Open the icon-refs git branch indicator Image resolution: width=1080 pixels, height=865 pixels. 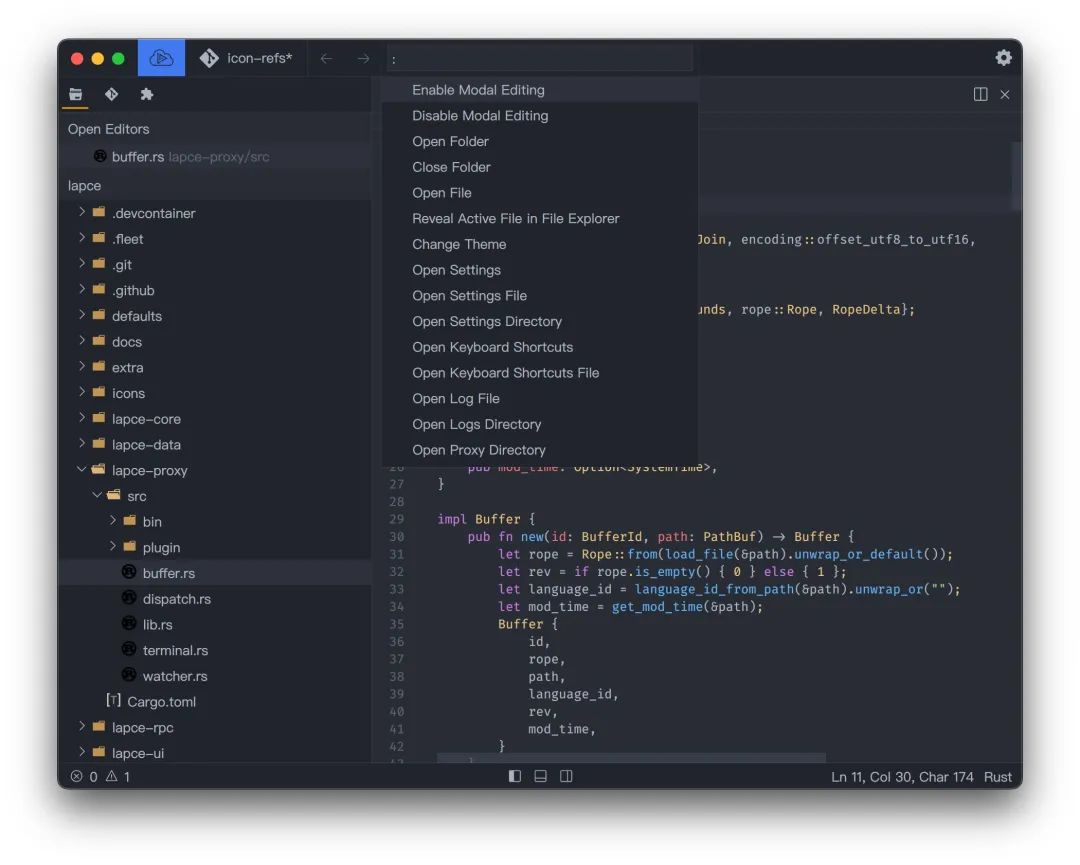coord(247,57)
